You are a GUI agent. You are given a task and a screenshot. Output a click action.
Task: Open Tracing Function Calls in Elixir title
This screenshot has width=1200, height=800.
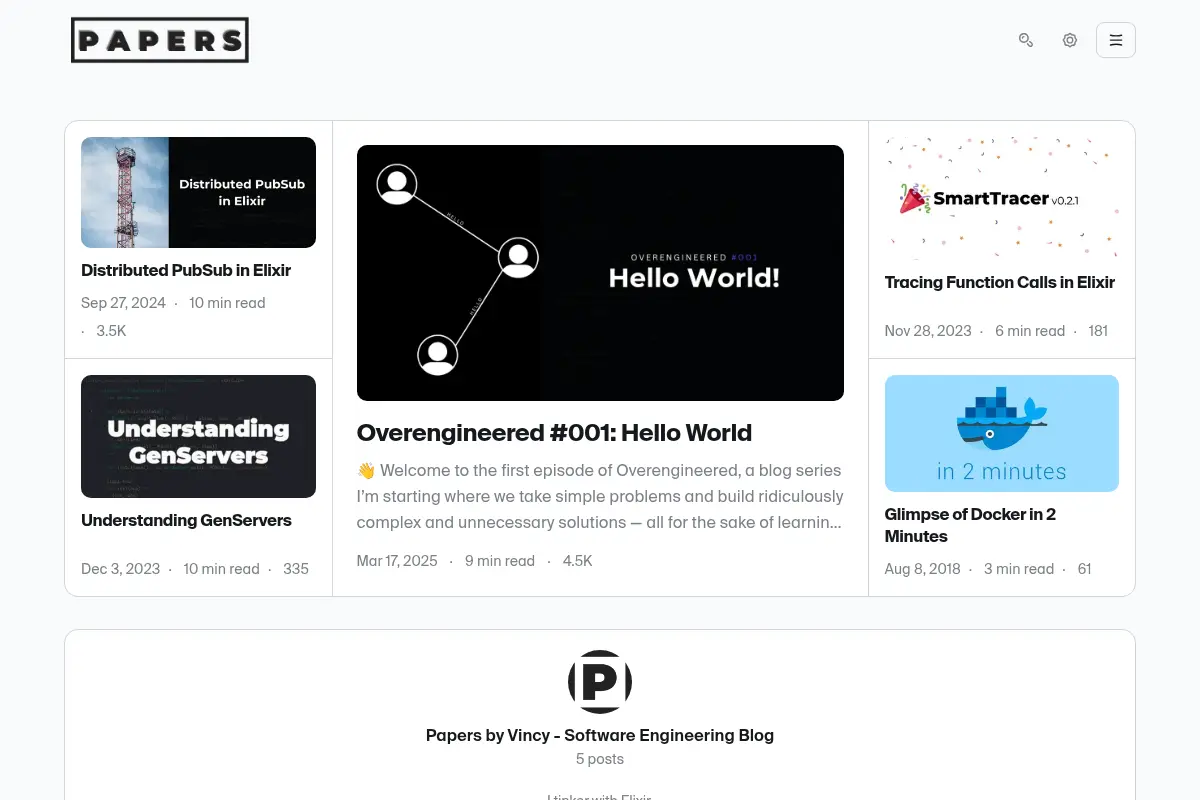click(x=1000, y=282)
